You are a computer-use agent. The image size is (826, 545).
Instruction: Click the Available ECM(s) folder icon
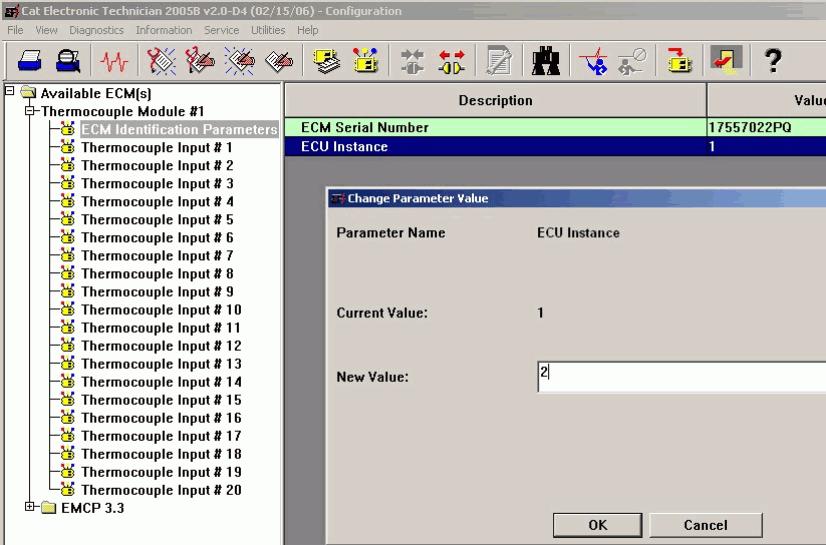click(x=28, y=93)
